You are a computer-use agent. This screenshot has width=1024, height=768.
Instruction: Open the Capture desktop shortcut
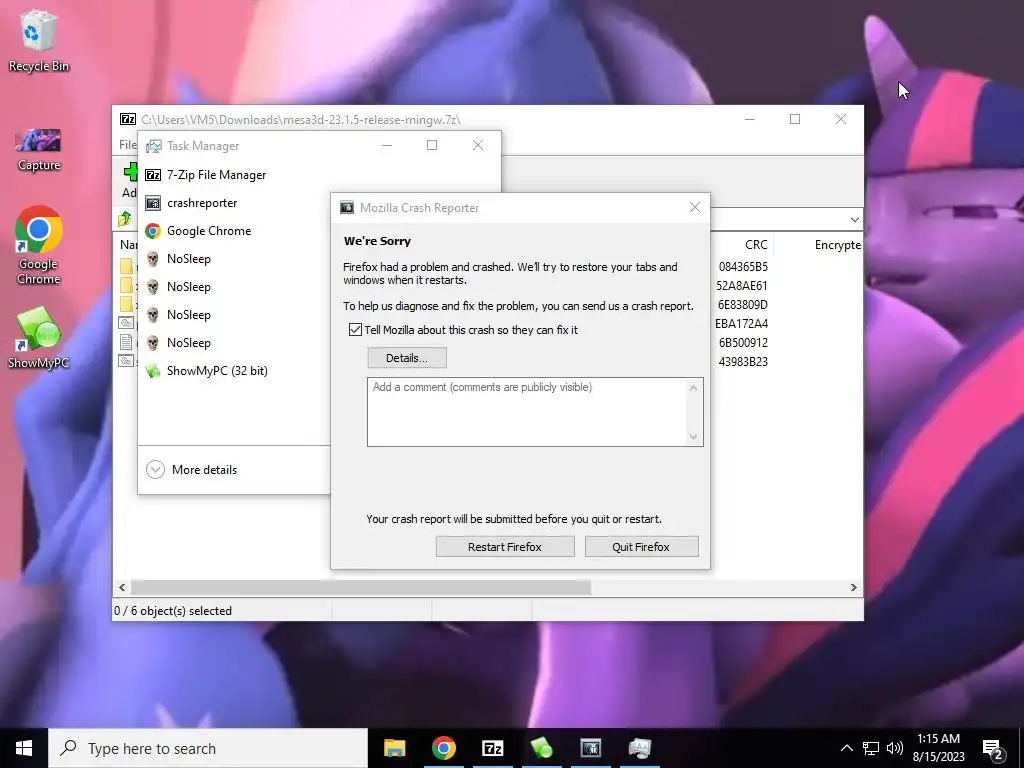point(39,150)
